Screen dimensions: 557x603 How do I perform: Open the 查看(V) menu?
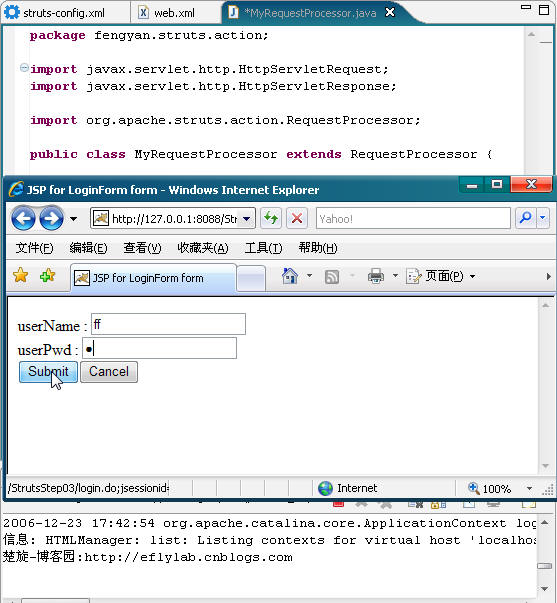(x=142, y=248)
